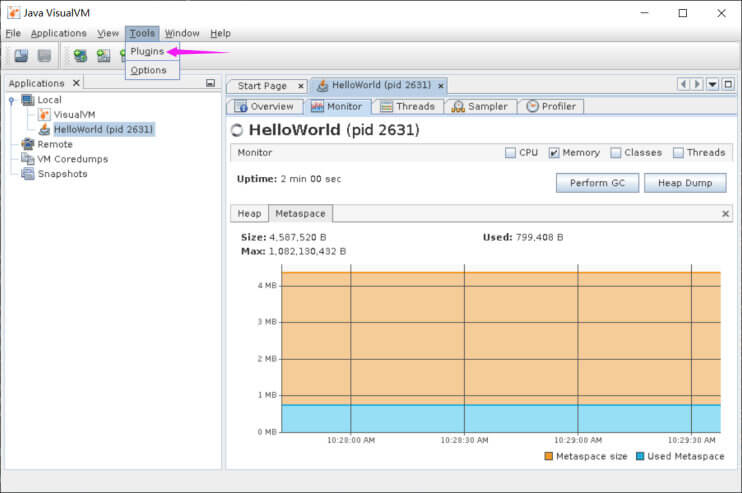Enable the Classes graph checkbox

[615, 153]
